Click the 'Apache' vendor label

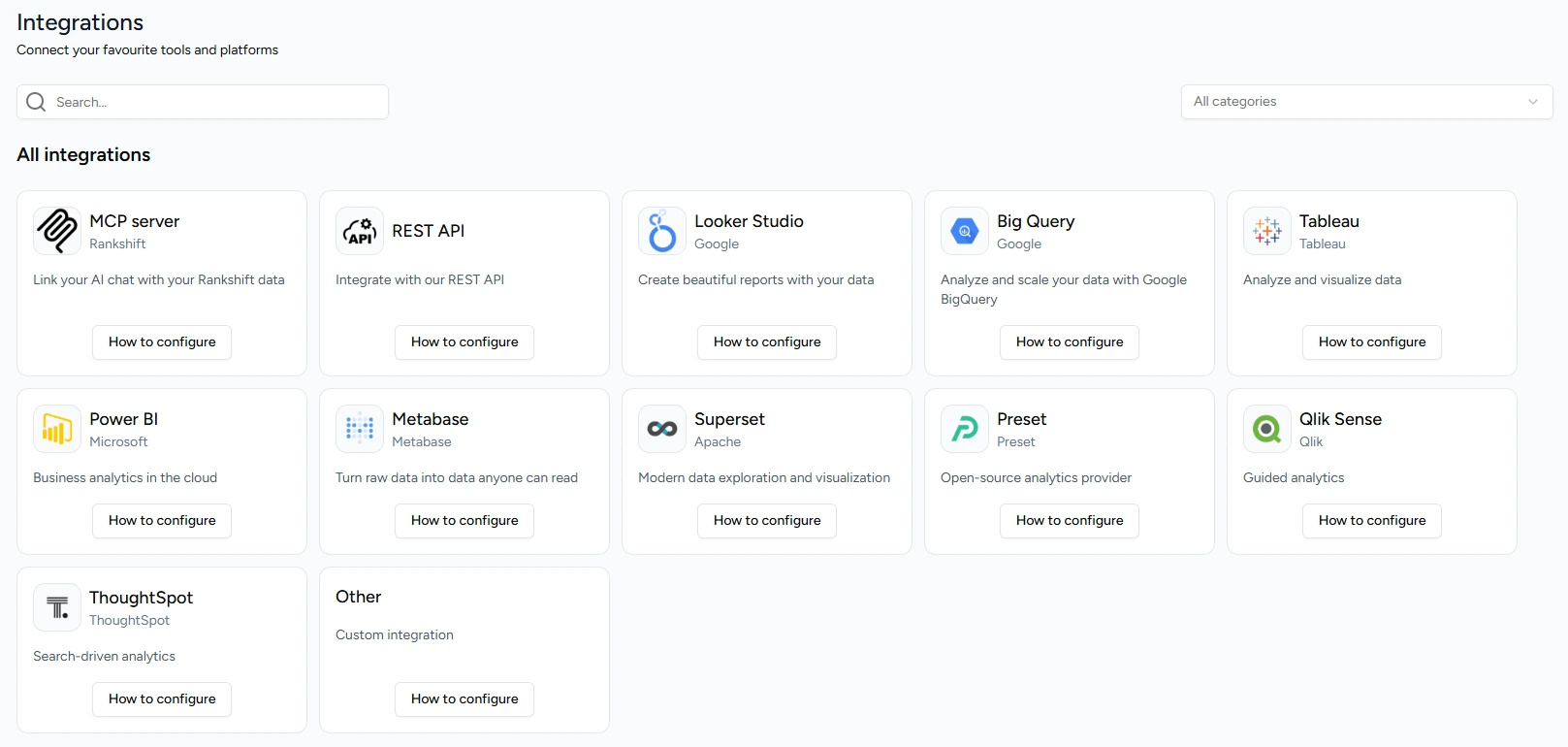718,441
